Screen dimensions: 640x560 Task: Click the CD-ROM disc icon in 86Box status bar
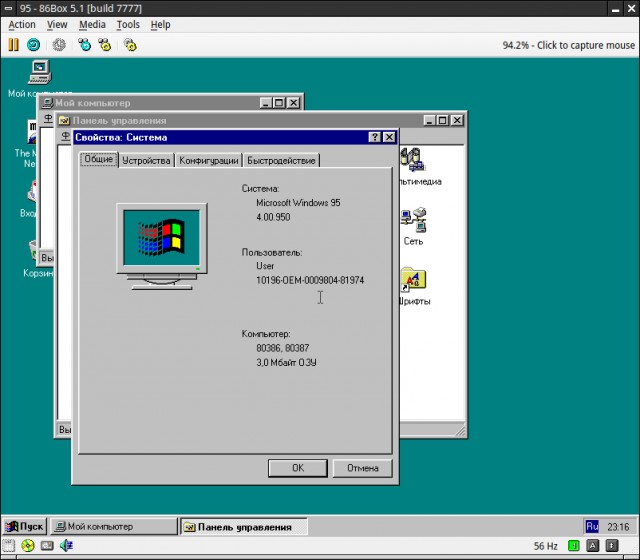[x=27, y=546]
